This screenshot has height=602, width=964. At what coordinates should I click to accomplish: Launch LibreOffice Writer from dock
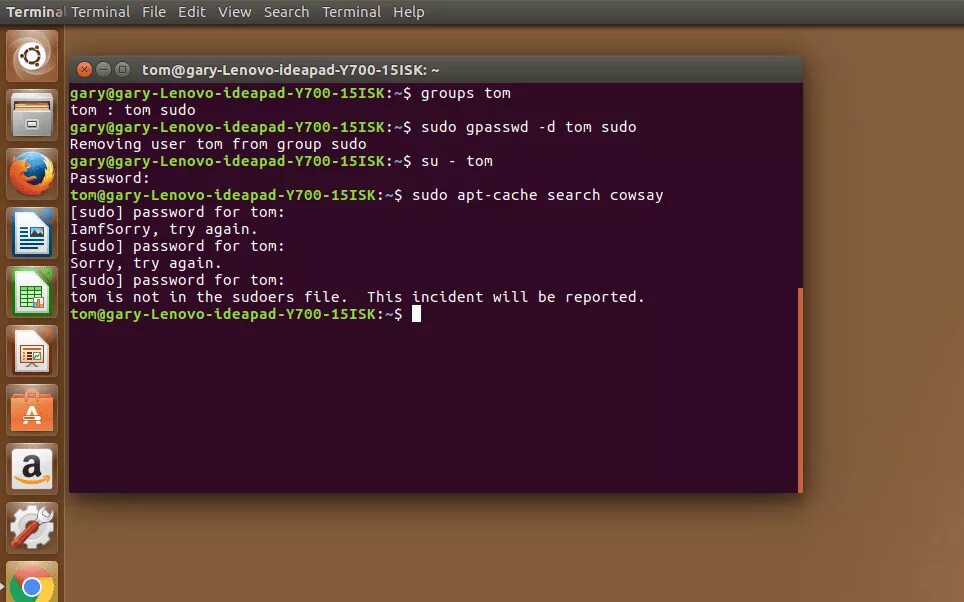tap(32, 233)
